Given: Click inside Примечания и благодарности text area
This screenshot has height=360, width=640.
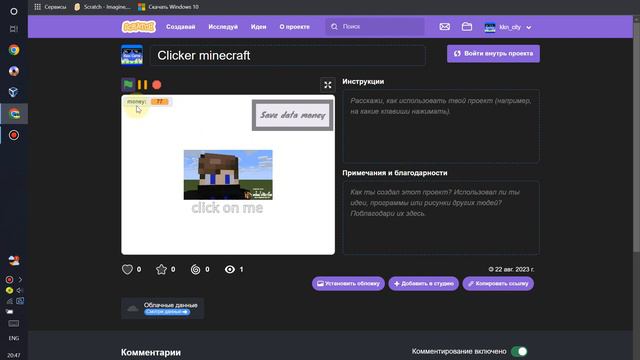Looking at the screenshot, I should click(441, 218).
